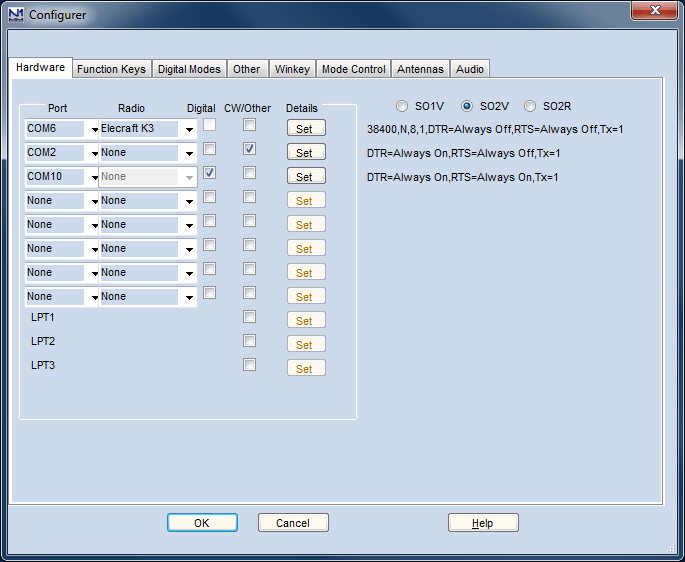Open Help from the bottom button
The image size is (685, 562).
(x=483, y=523)
